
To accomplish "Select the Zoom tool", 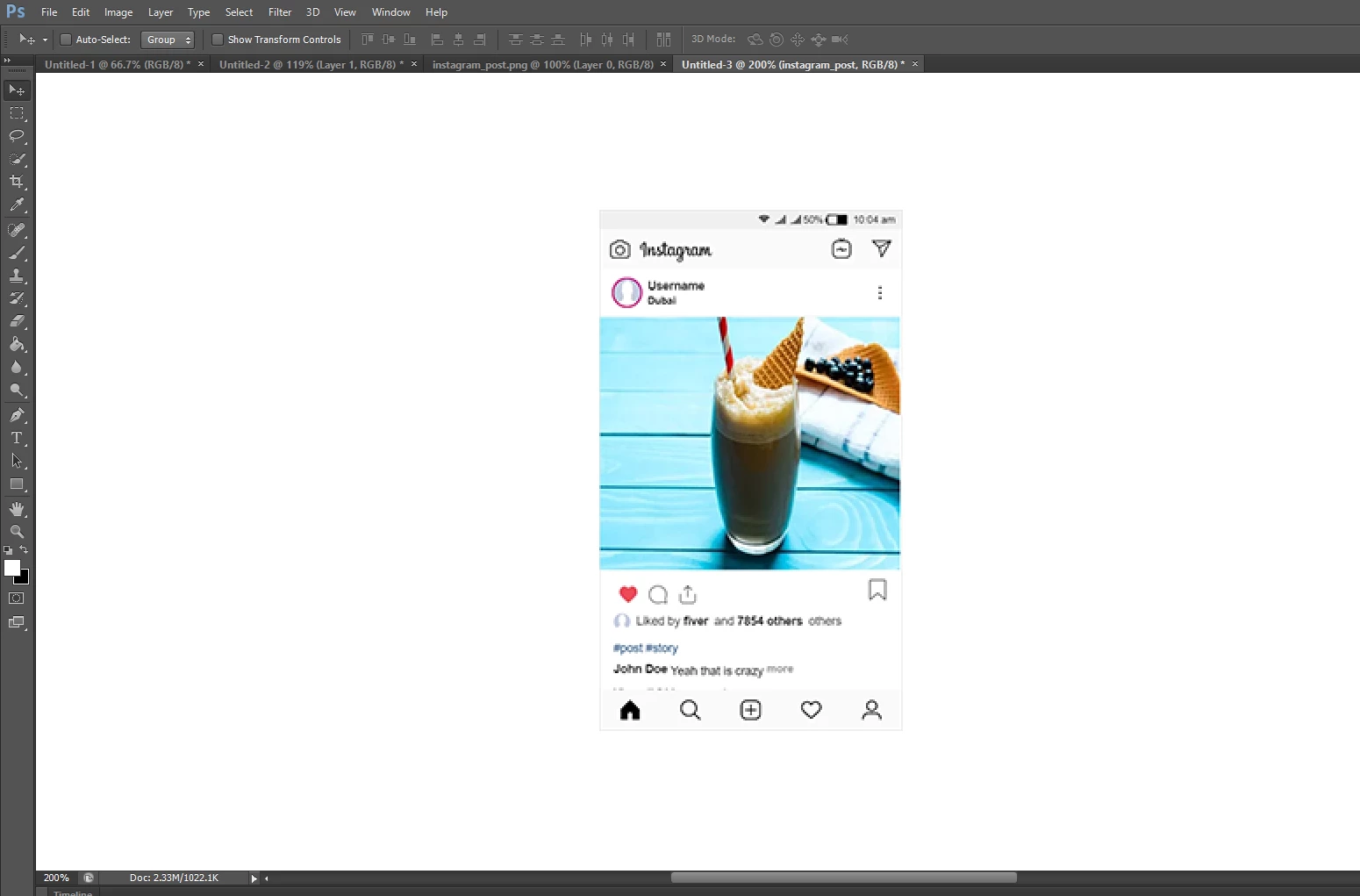I will tap(17, 532).
